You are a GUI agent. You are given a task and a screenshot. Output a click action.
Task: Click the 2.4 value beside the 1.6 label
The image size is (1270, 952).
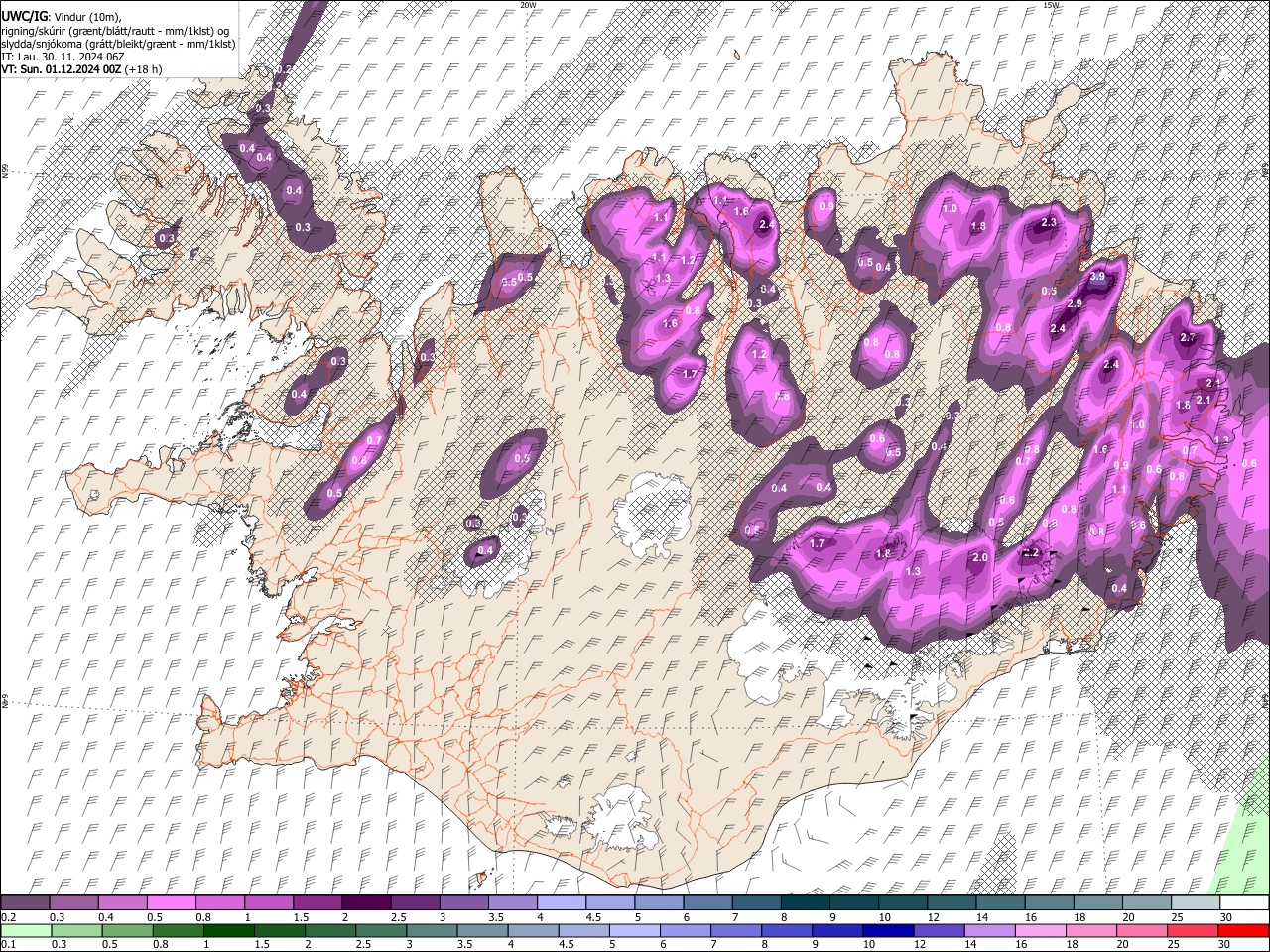click(765, 225)
